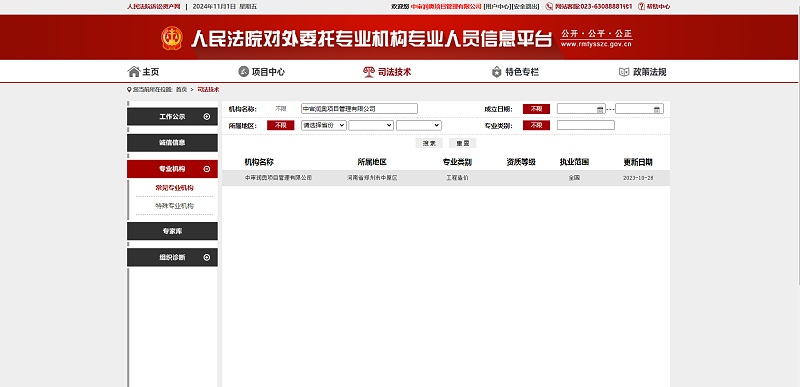Click the end date input field

[639, 109]
